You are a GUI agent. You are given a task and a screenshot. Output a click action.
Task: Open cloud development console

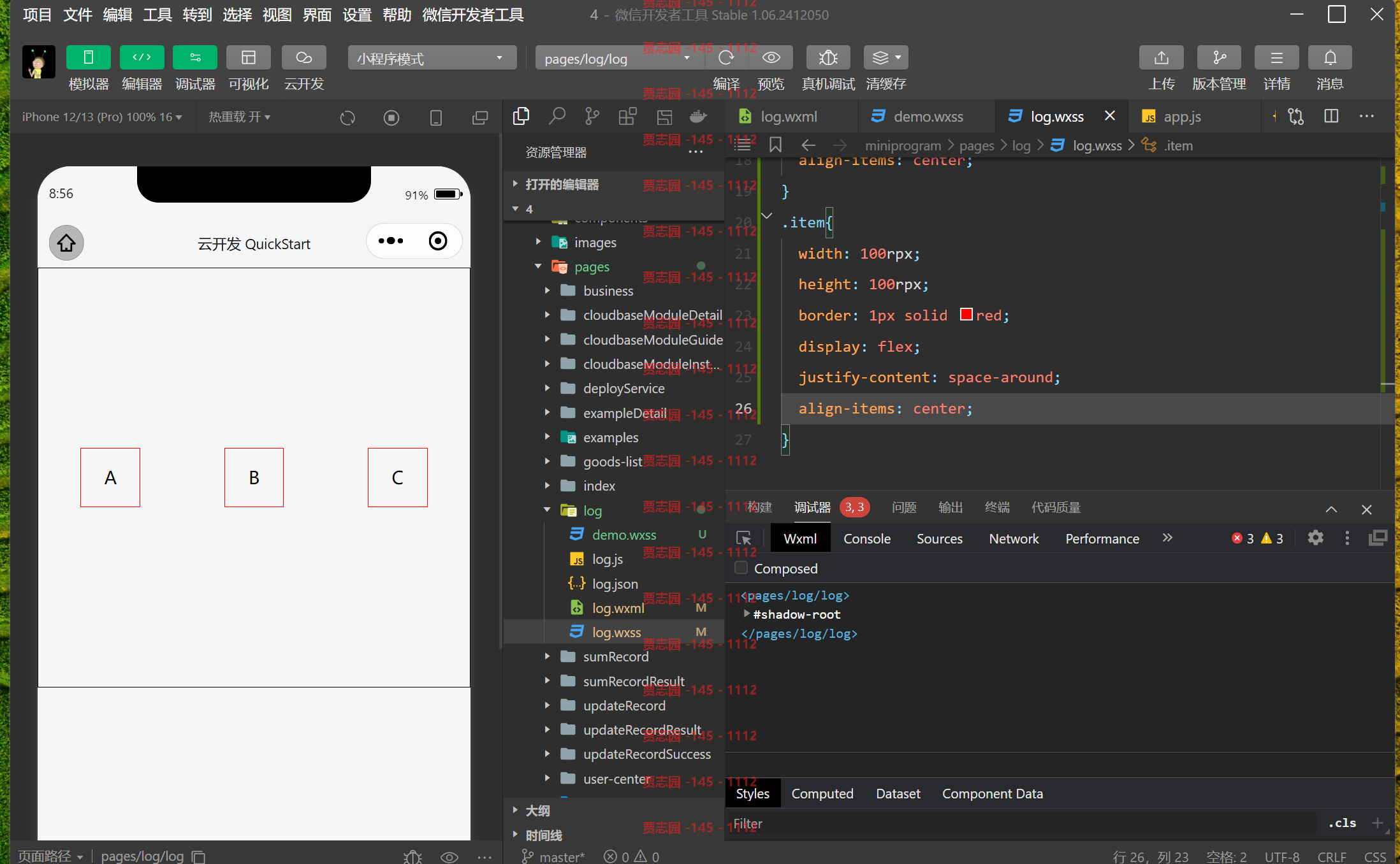pyautogui.click(x=303, y=58)
